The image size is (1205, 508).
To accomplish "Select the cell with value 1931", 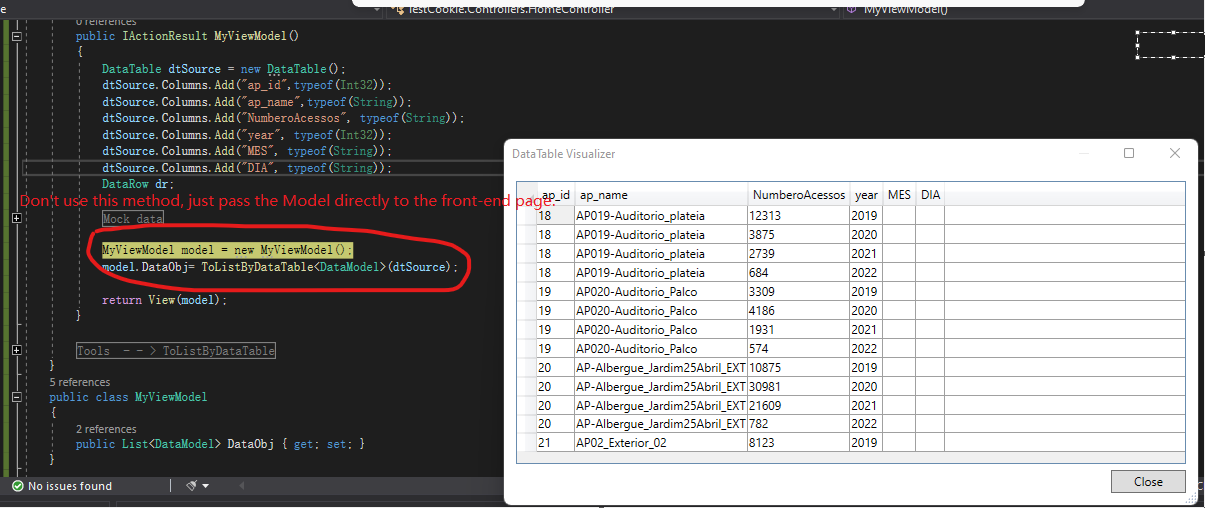I will [799, 329].
